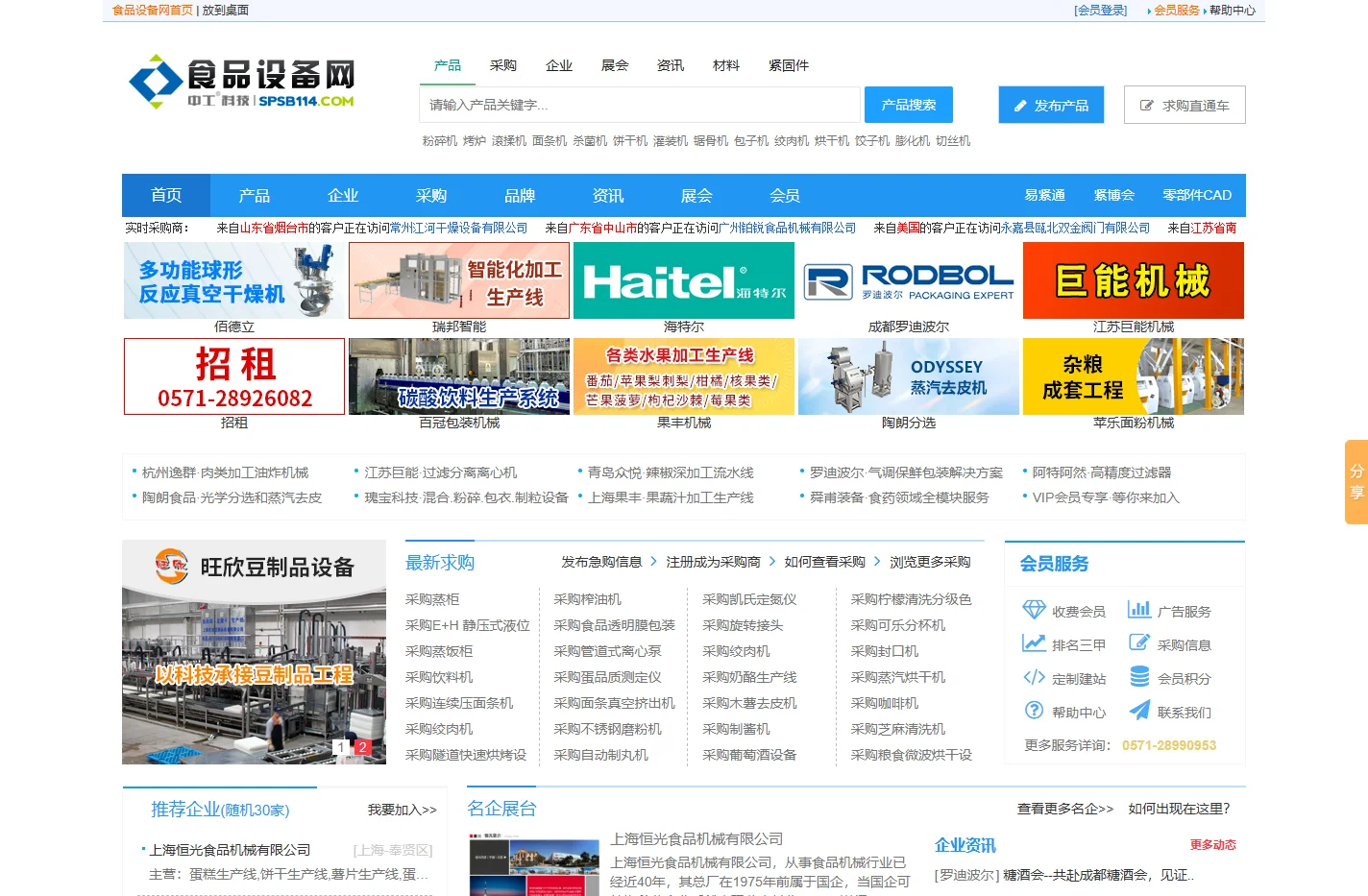
Task: Open the 采购榨油机 purchase listing
Action: [587, 599]
